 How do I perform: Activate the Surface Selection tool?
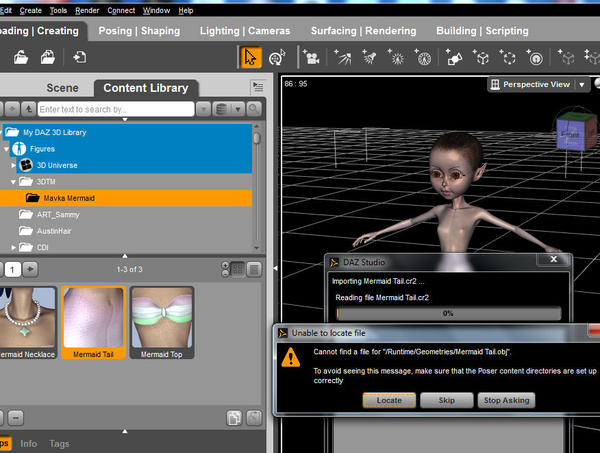277,58
